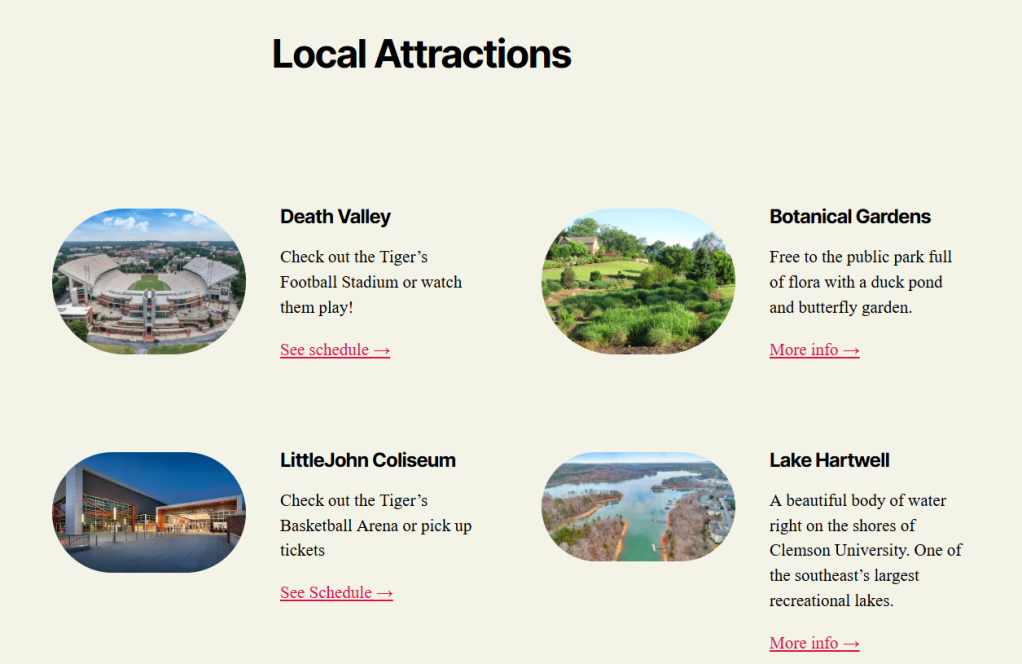Click the Tiger's Basketball Arena description text
1022x664 pixels.
click(x=375, y=525)
